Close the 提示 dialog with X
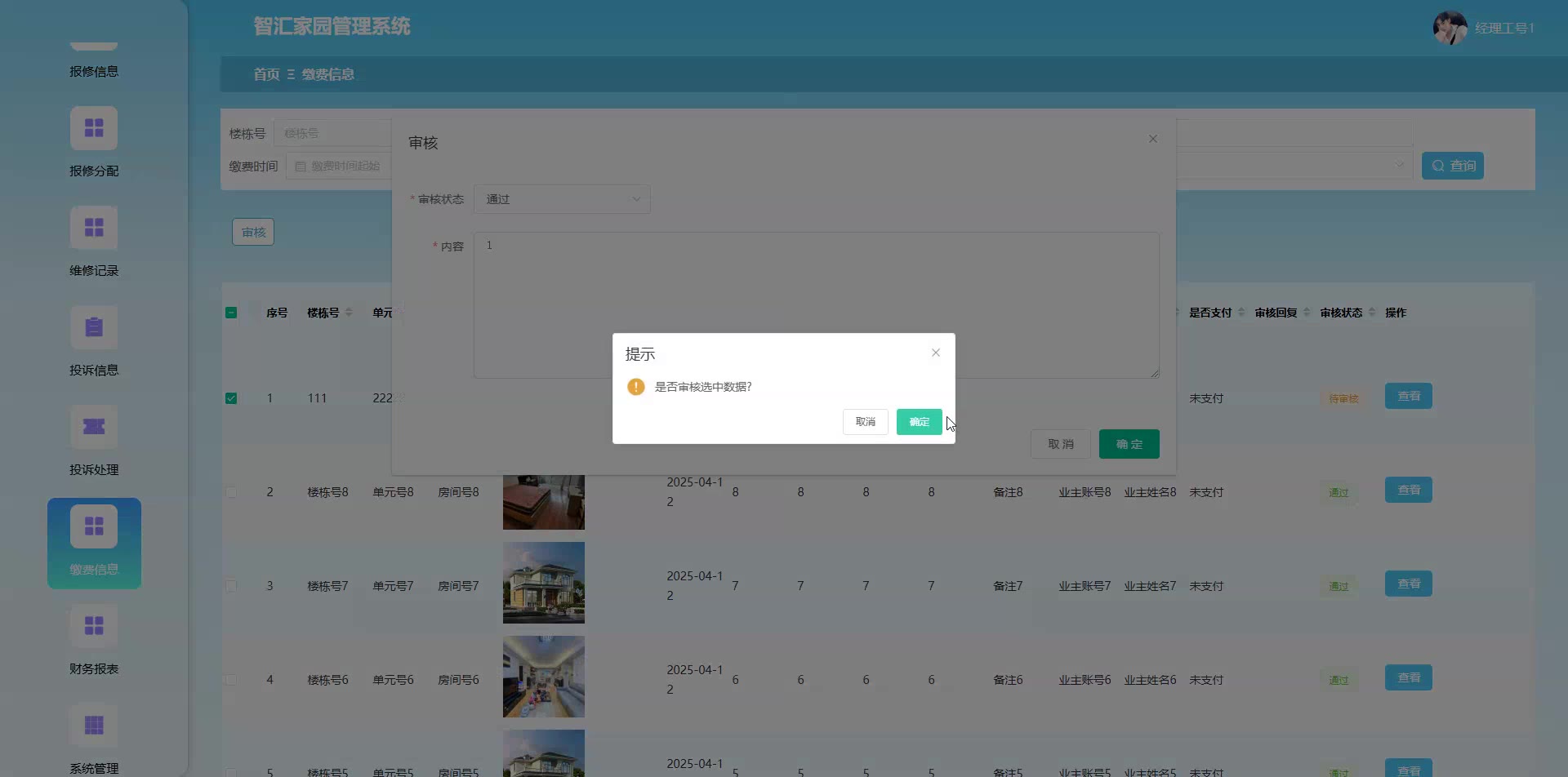Screen dimensions: 1568x777 [x=936, y=353]
